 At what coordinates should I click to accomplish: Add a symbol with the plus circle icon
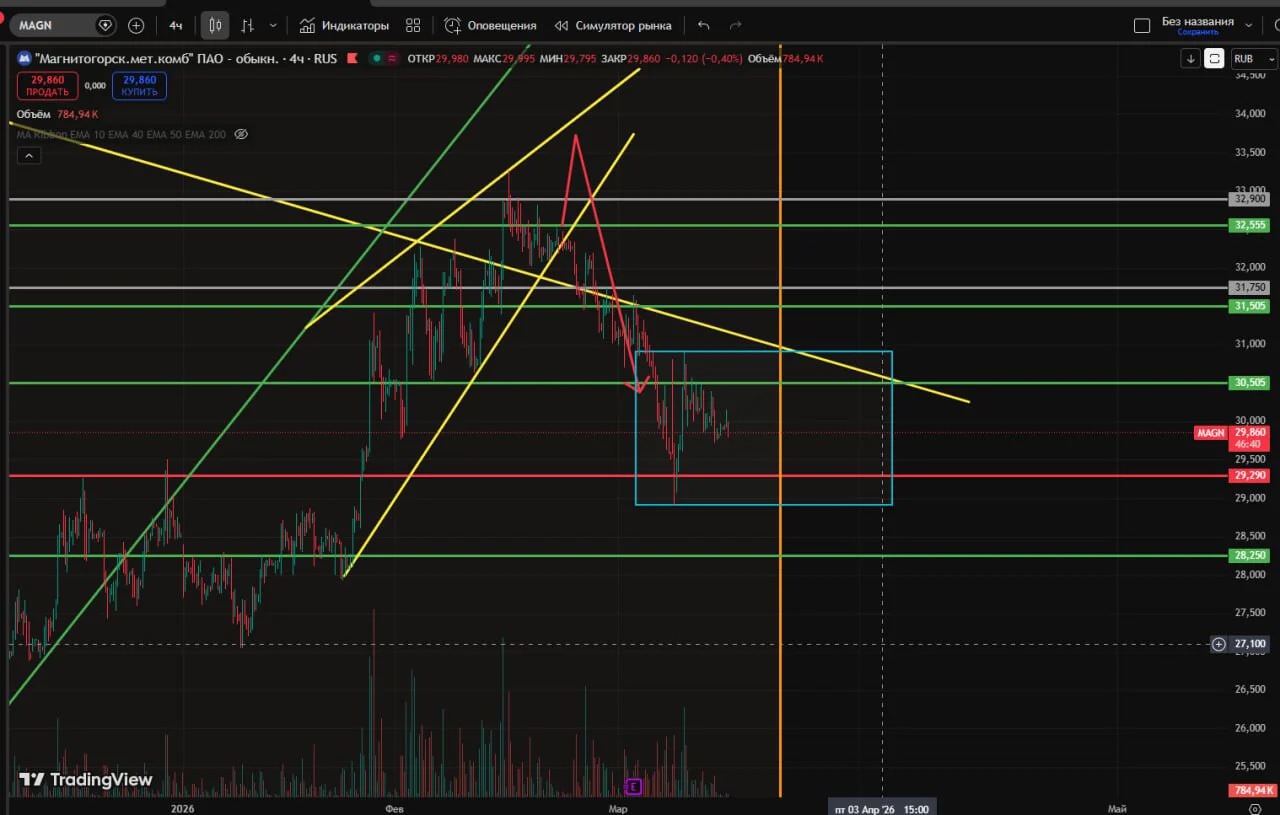point(136,25)
